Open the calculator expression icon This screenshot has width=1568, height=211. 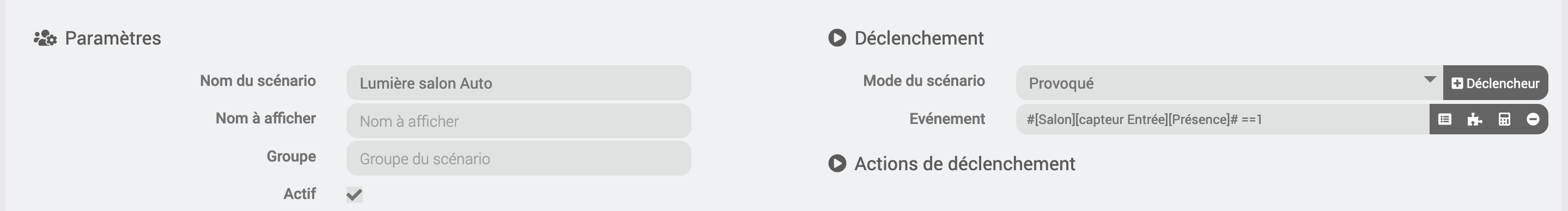1504,119
